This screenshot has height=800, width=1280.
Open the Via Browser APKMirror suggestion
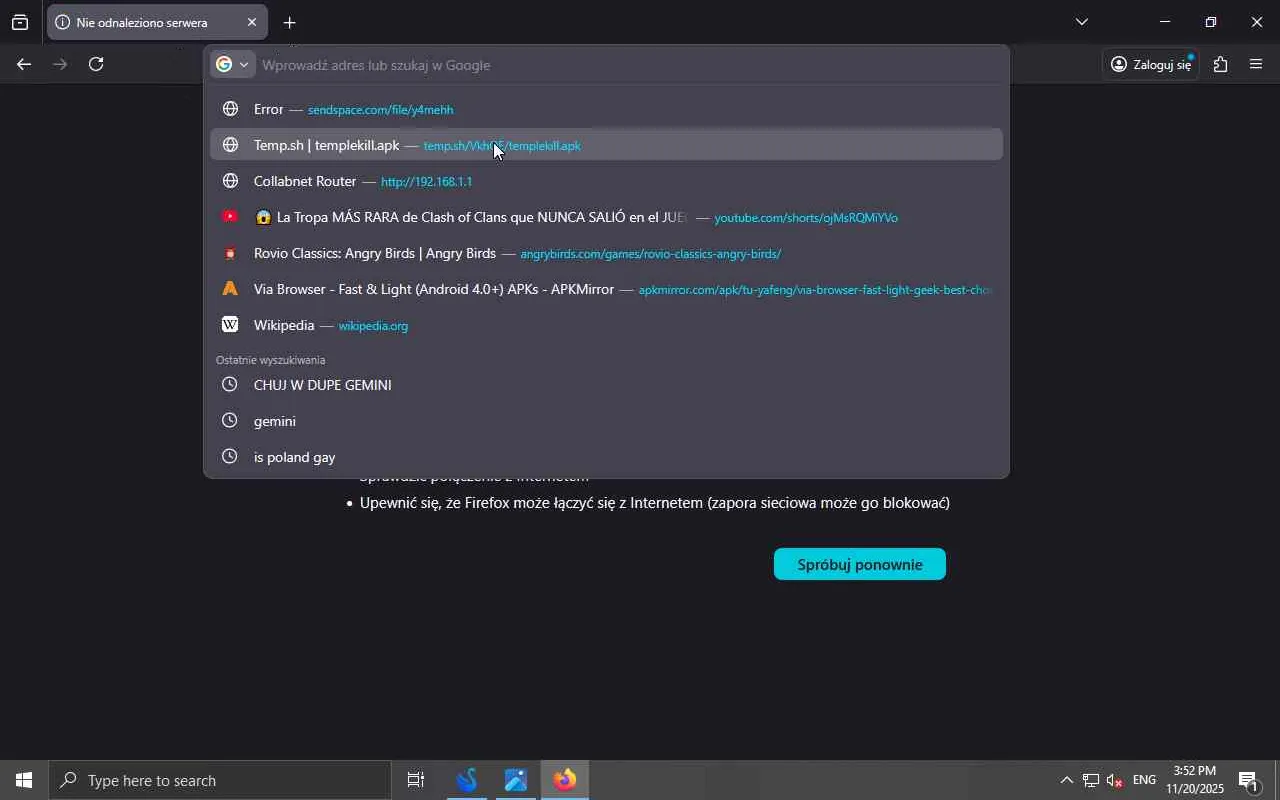tap(606, 289)
